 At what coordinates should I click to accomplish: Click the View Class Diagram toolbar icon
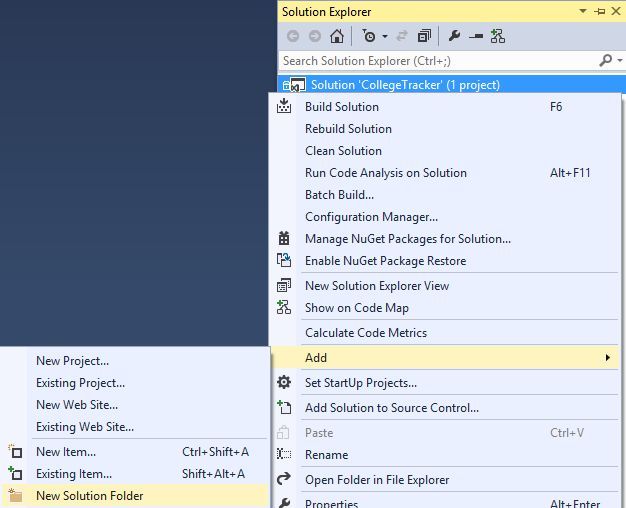coord(498,36)
